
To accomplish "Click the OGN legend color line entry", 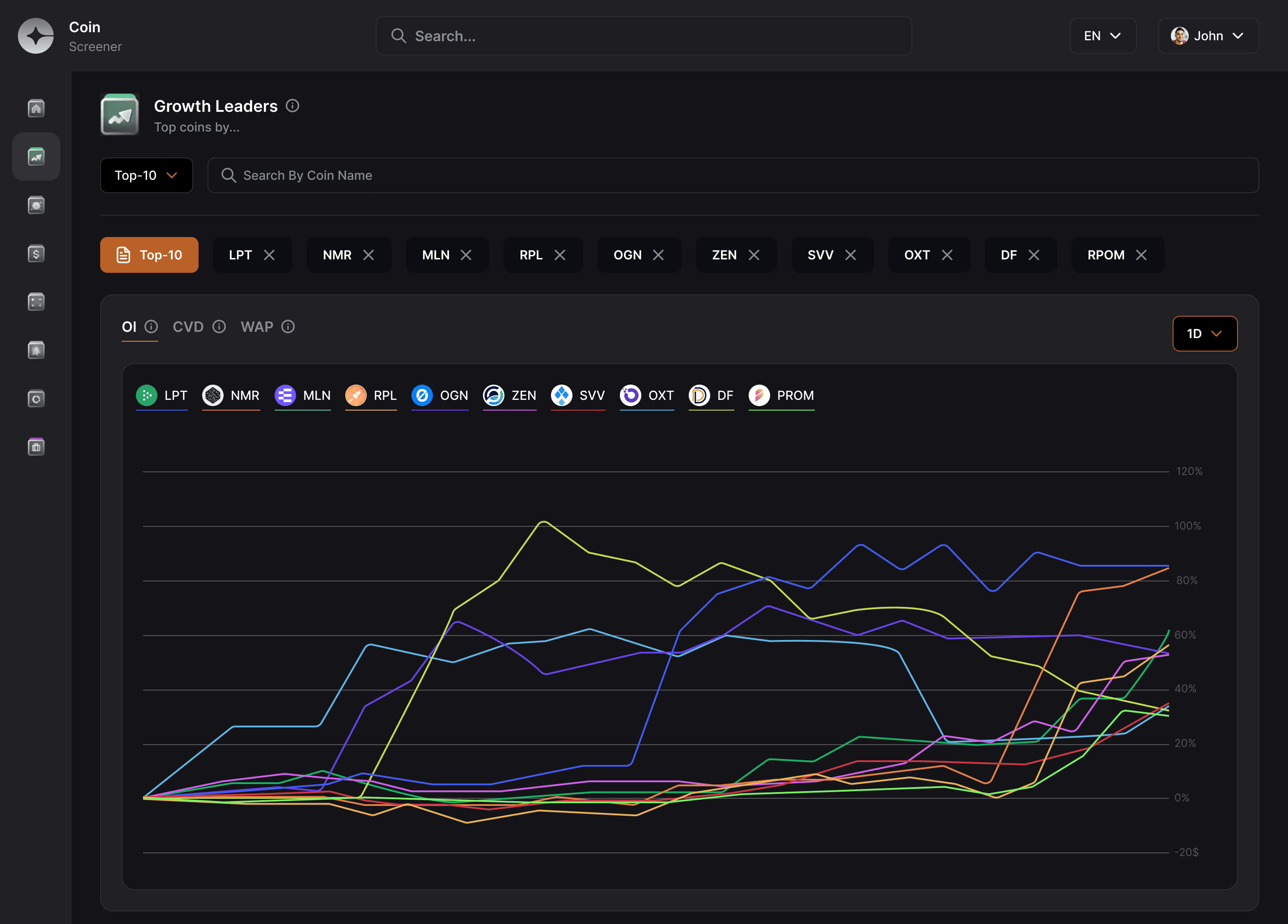I will point(440,395).
